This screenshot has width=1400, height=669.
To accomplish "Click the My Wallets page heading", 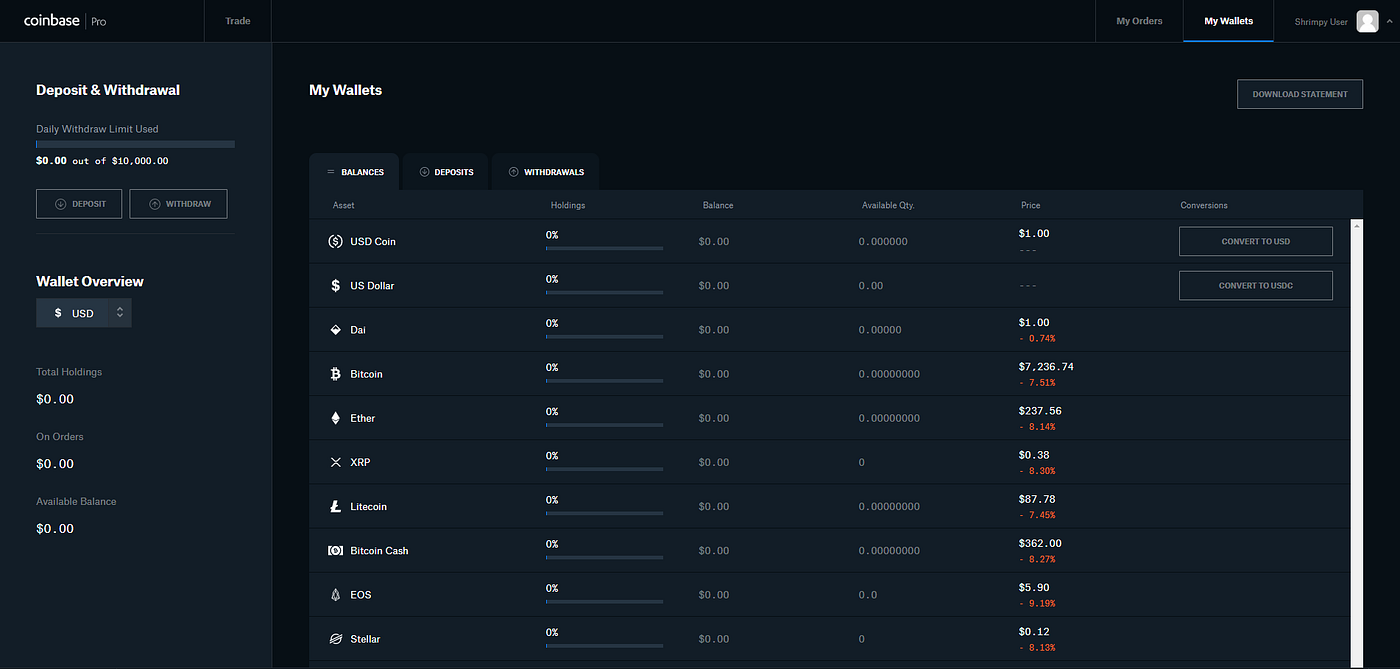I will pyautogui.click(x=345, y=90).
